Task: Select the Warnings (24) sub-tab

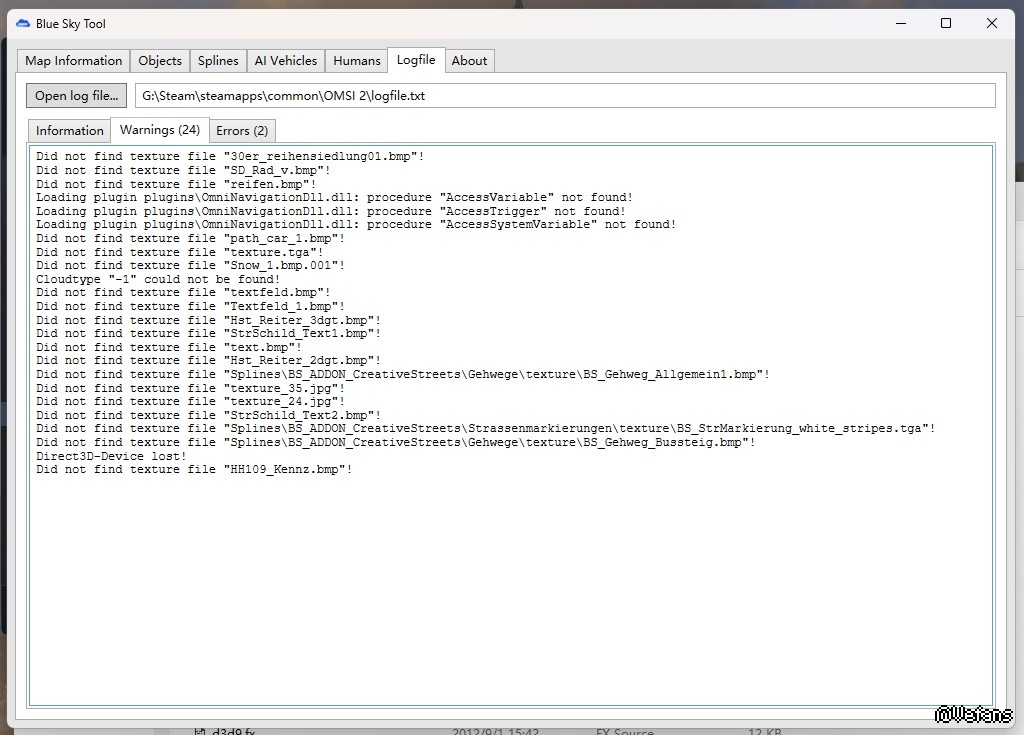Action: point(160,130)
